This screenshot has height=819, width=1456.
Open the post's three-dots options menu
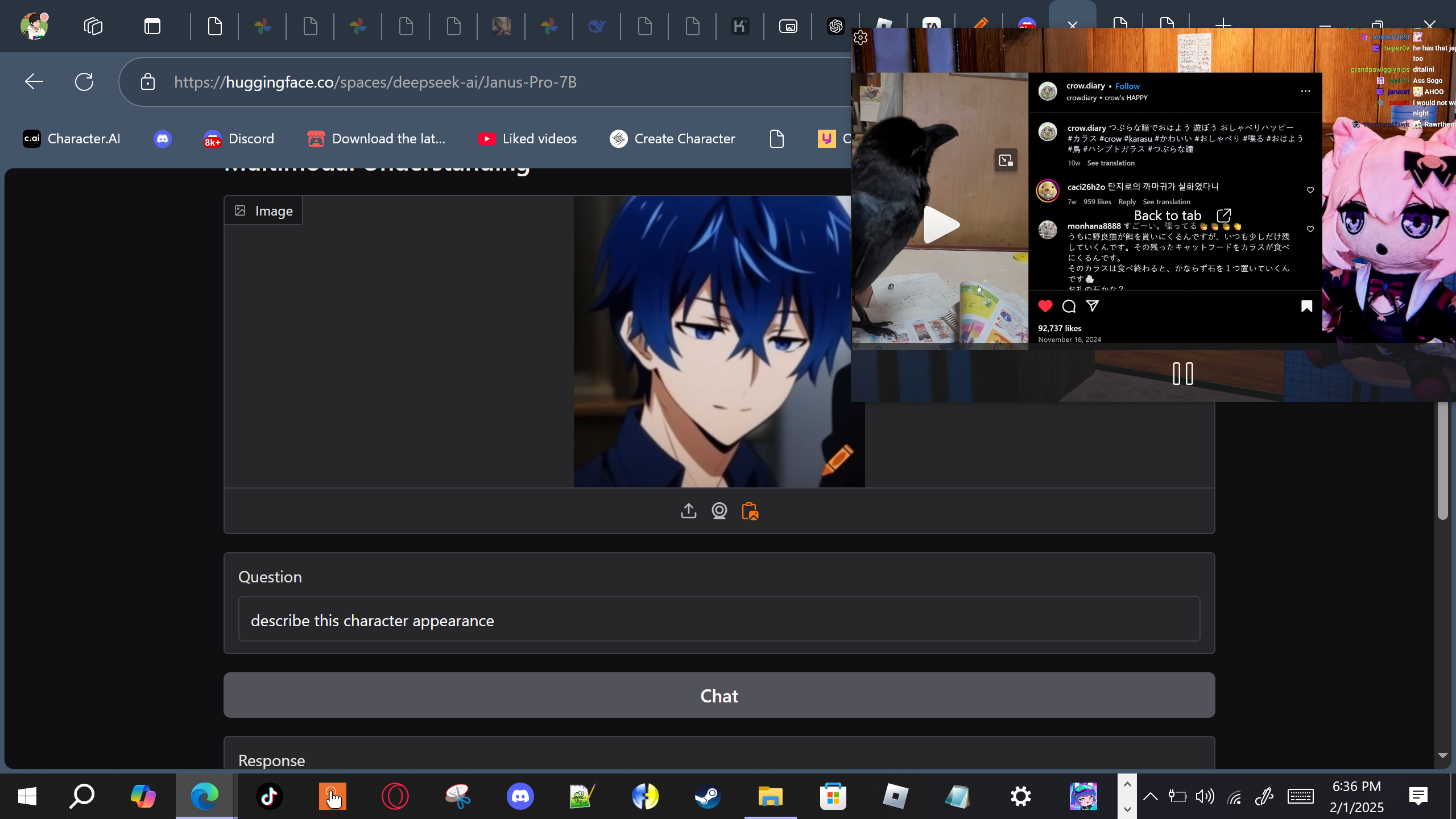pyautogui.click(x=1305, y=91)
